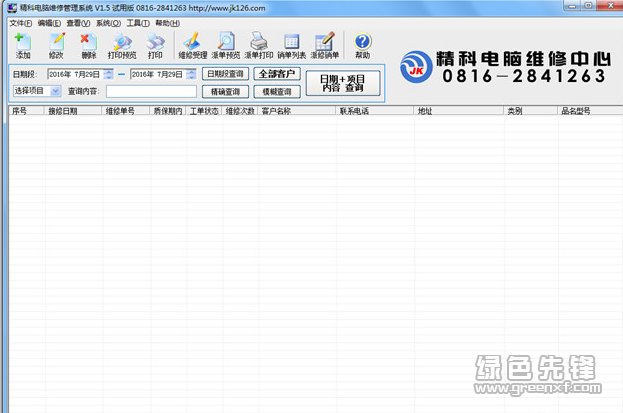The width and height of the screenshot is (623, 413).
Task: Click the end date spinner arrows
Action: point(191,74)
